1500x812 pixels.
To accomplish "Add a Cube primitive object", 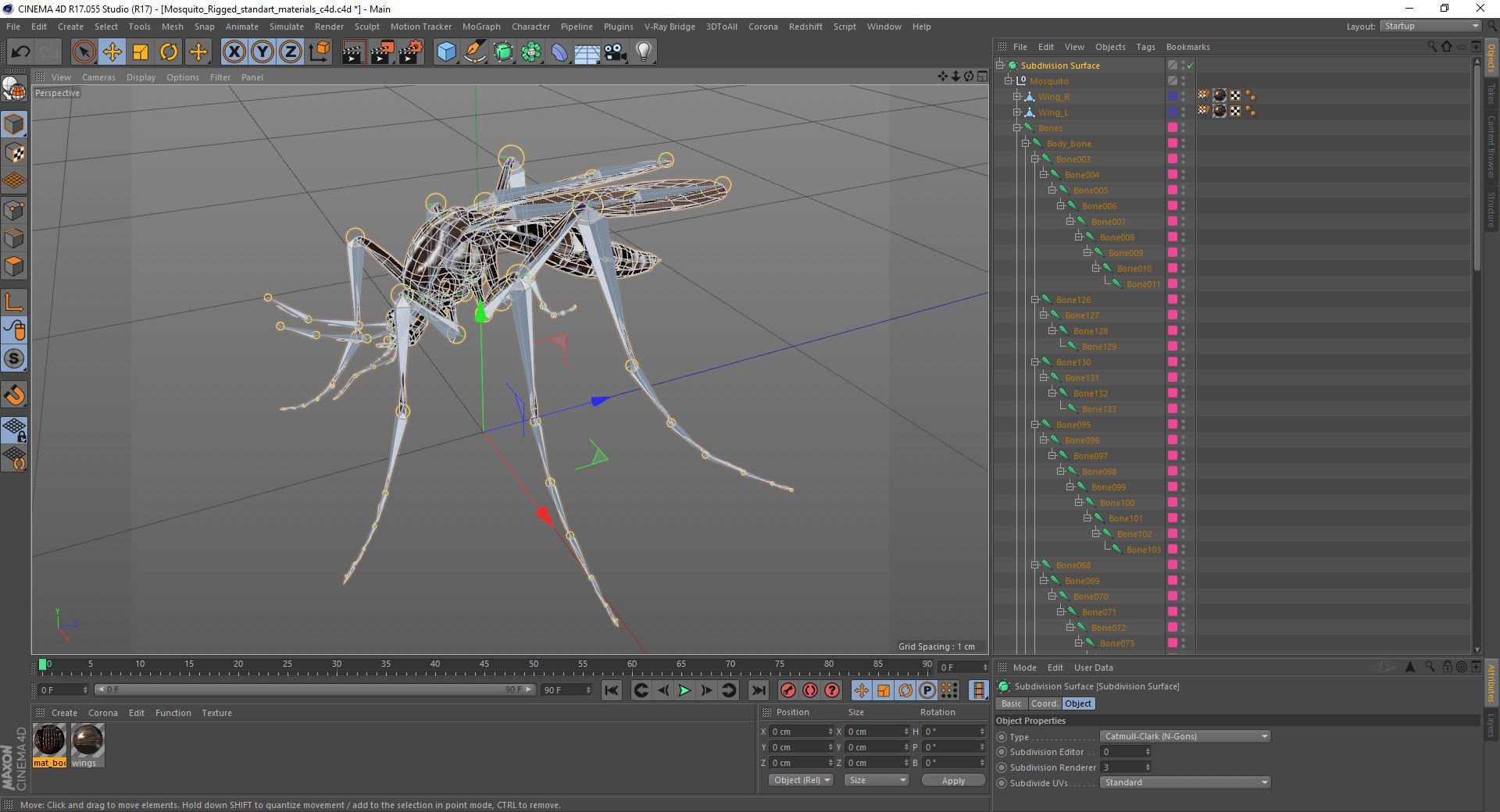I will point(446,52).
